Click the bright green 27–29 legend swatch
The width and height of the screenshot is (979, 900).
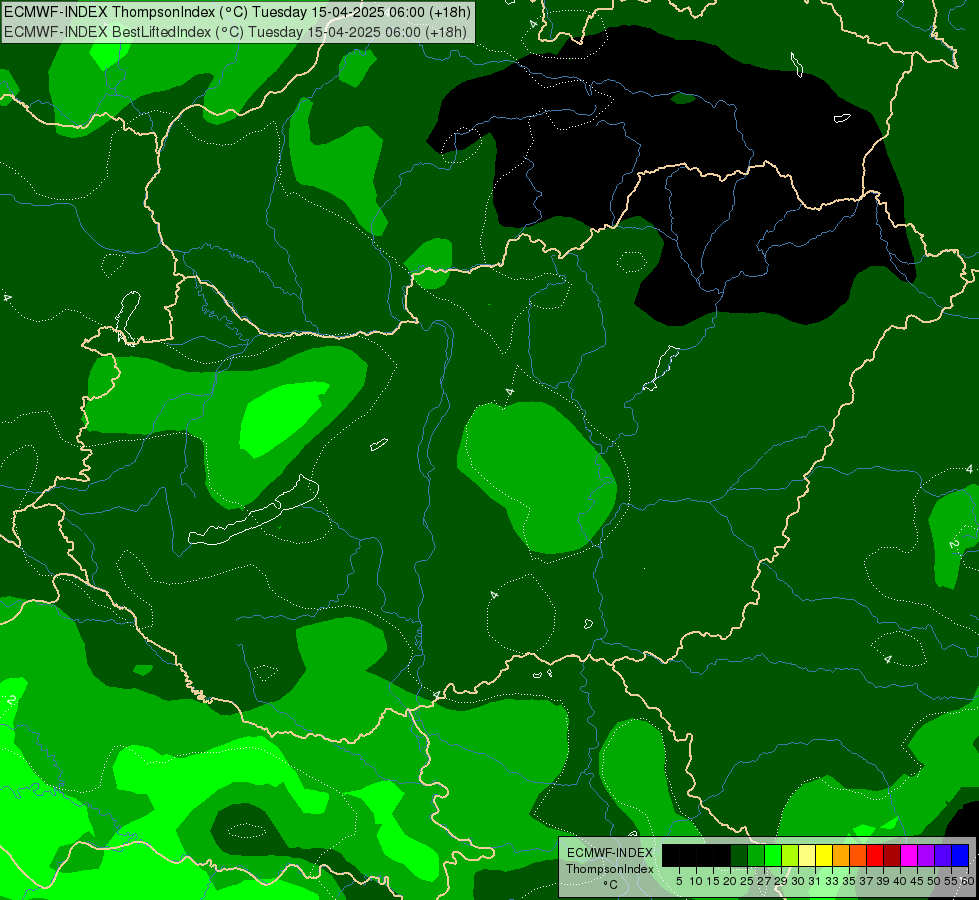coord(774,855)
